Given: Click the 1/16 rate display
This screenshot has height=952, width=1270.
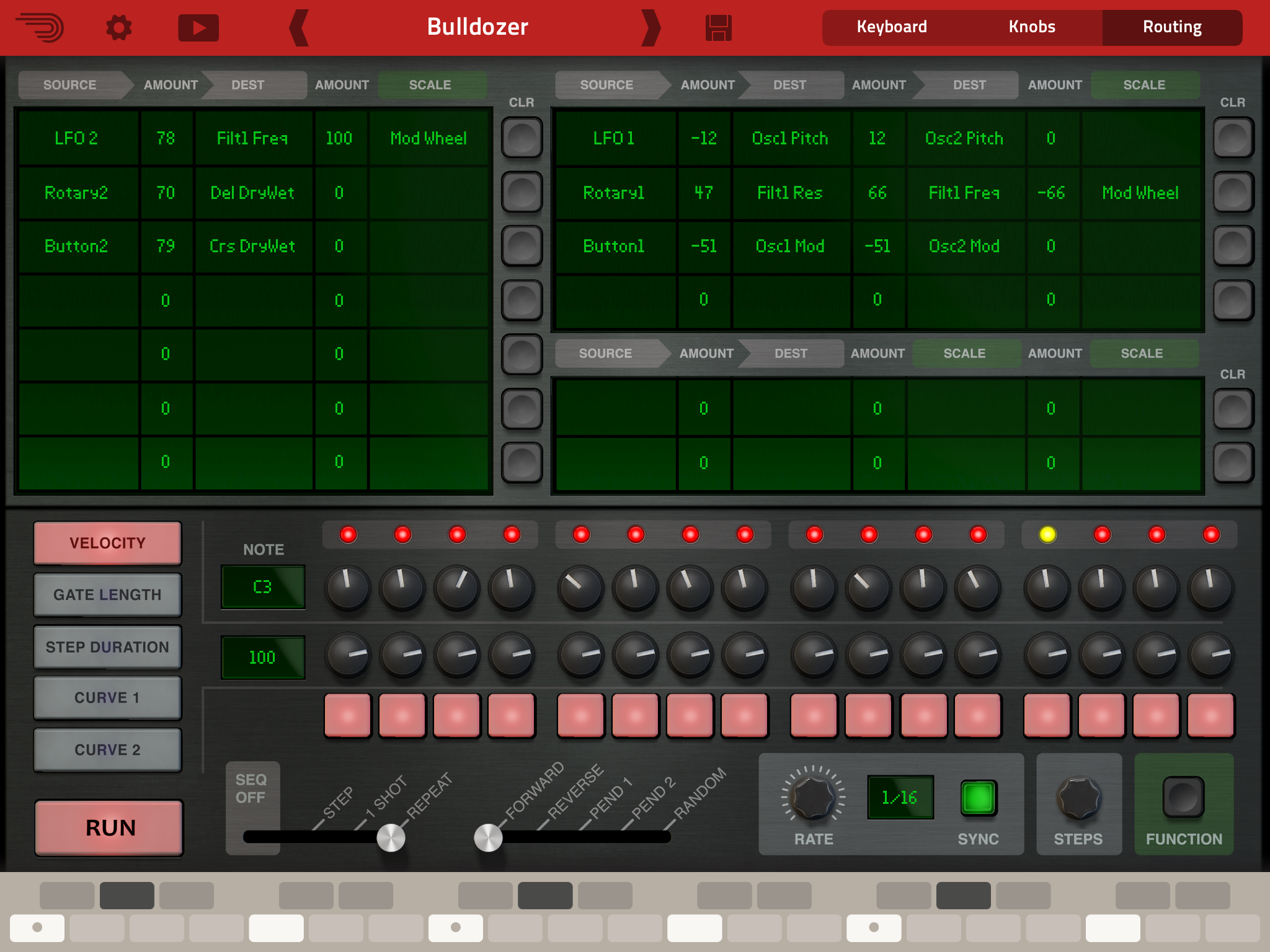Looking at the screenshot, I should coord(900,797).
